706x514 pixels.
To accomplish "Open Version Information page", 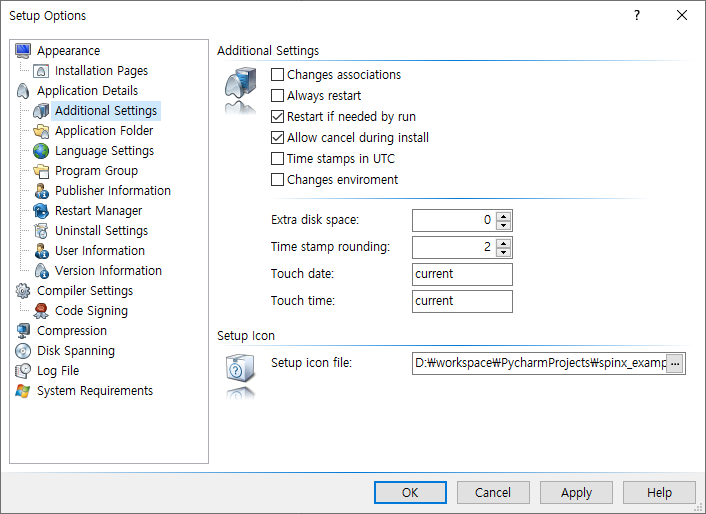I will tap(108, 271).
